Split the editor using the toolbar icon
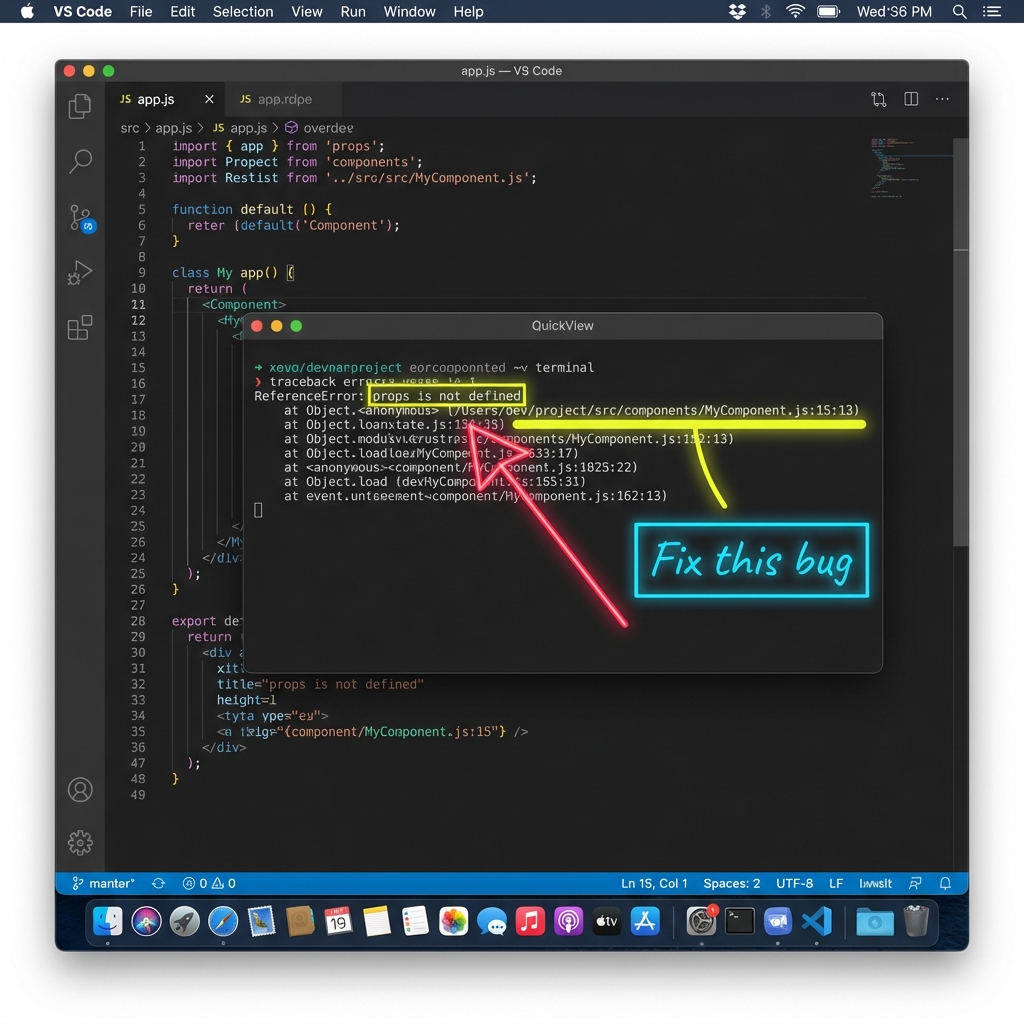Image resolution: width=1024 pixels, height=1024 pixels. [910, 99]
